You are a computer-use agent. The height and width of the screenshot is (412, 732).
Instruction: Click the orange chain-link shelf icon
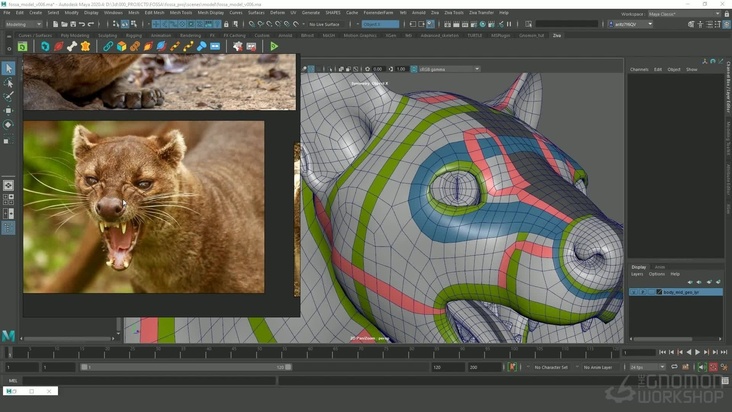(x=135, y=46)
